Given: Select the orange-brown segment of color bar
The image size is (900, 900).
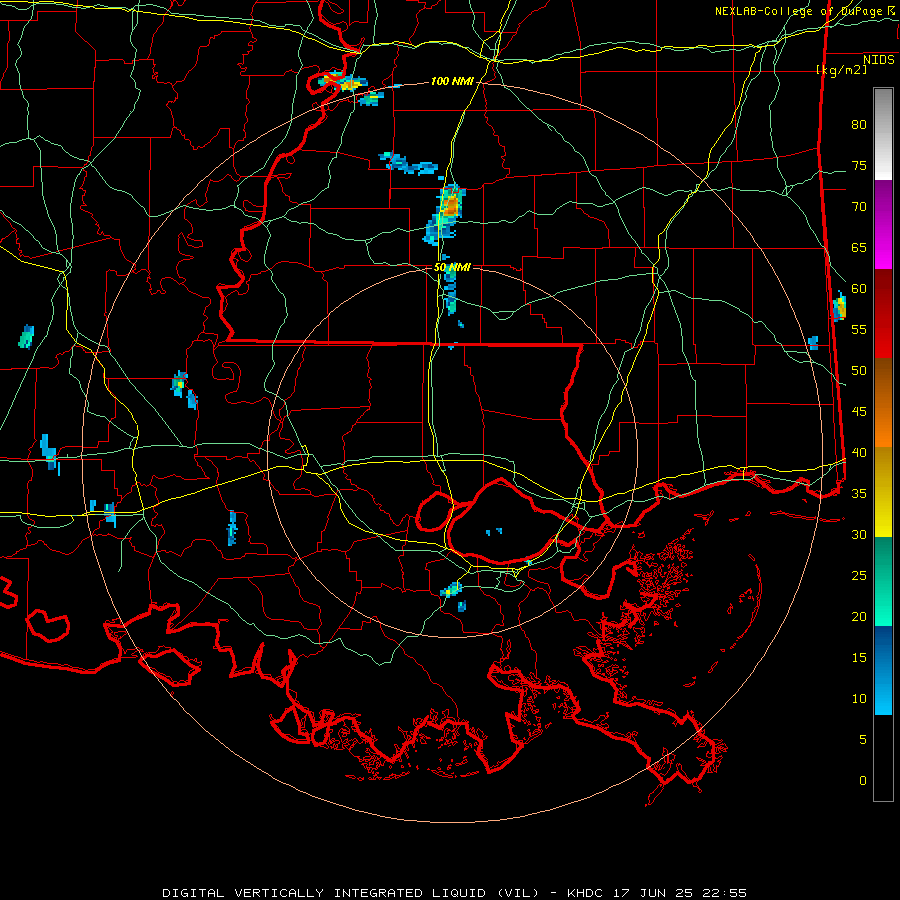Looking at the screenshot, I should tap(883, 404).
